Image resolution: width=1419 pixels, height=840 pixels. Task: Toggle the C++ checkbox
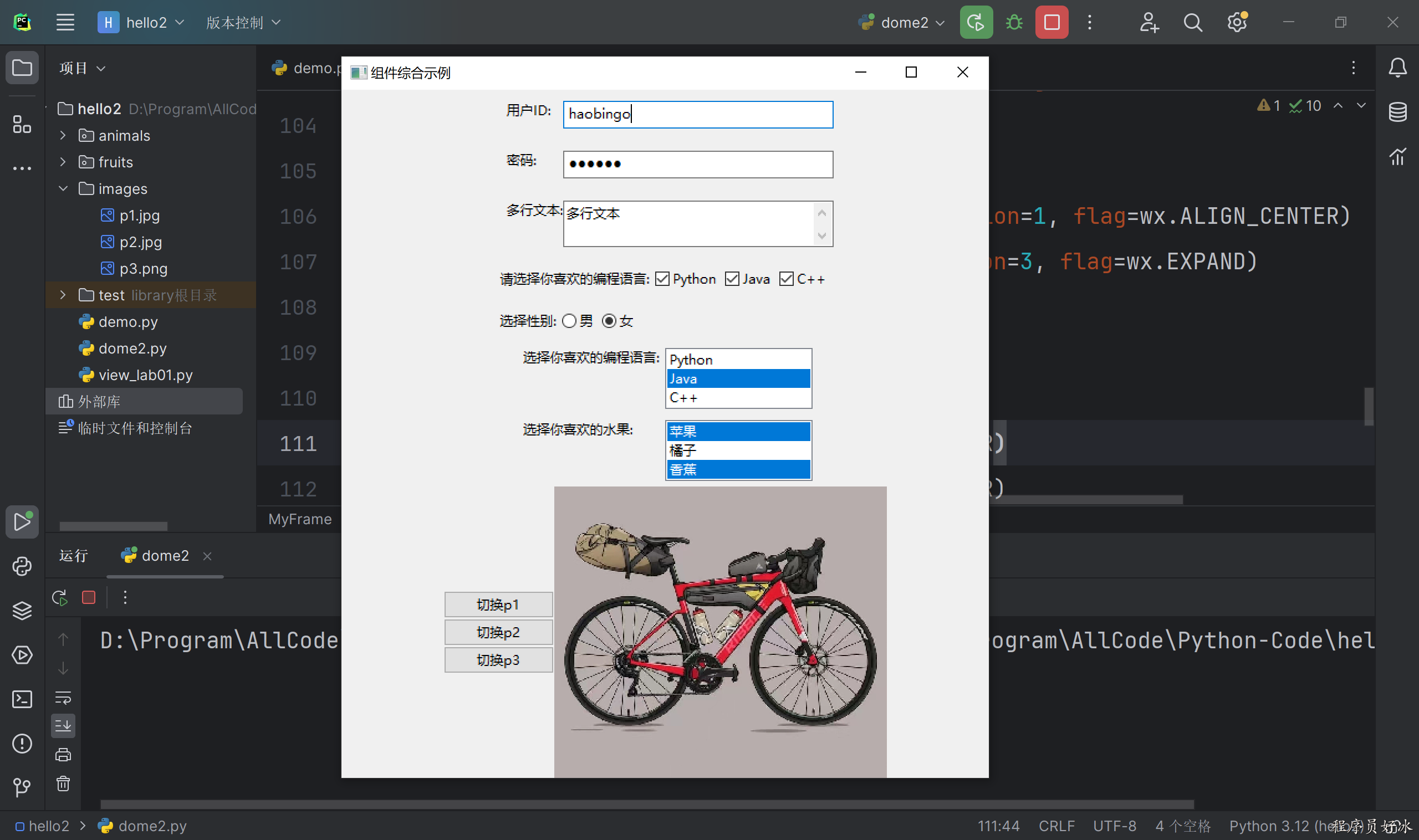coord(786,279)
